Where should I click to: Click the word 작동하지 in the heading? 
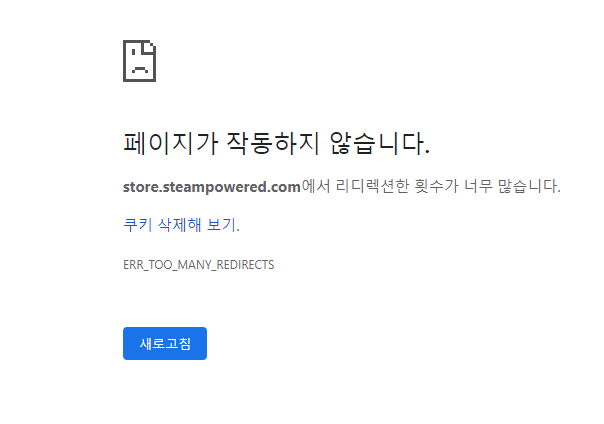coord(273,143)
